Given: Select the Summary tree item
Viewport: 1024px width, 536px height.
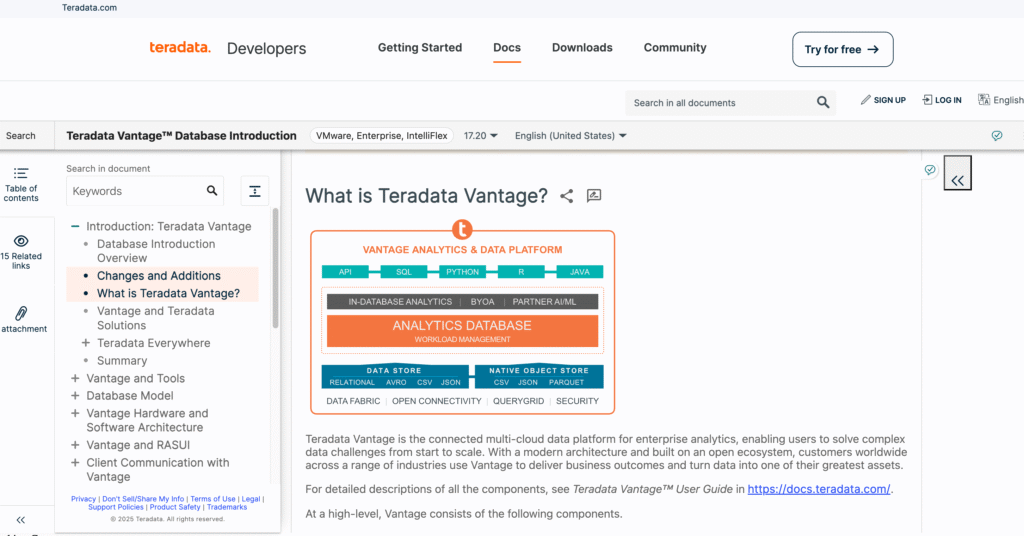Looking at the screenshot, I should tap(122, 360).
